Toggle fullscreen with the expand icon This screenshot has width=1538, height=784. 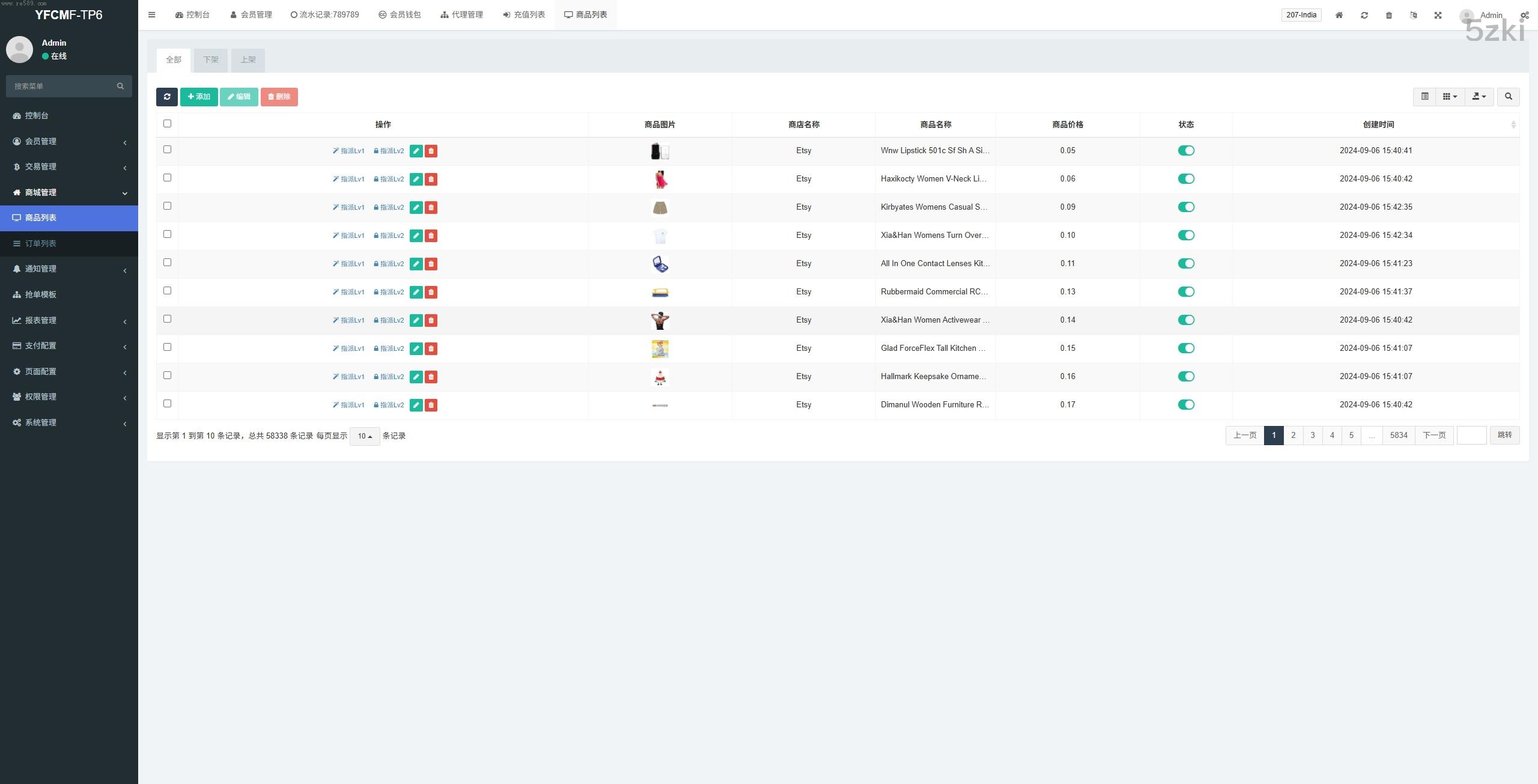click(x=1438, y=15)
